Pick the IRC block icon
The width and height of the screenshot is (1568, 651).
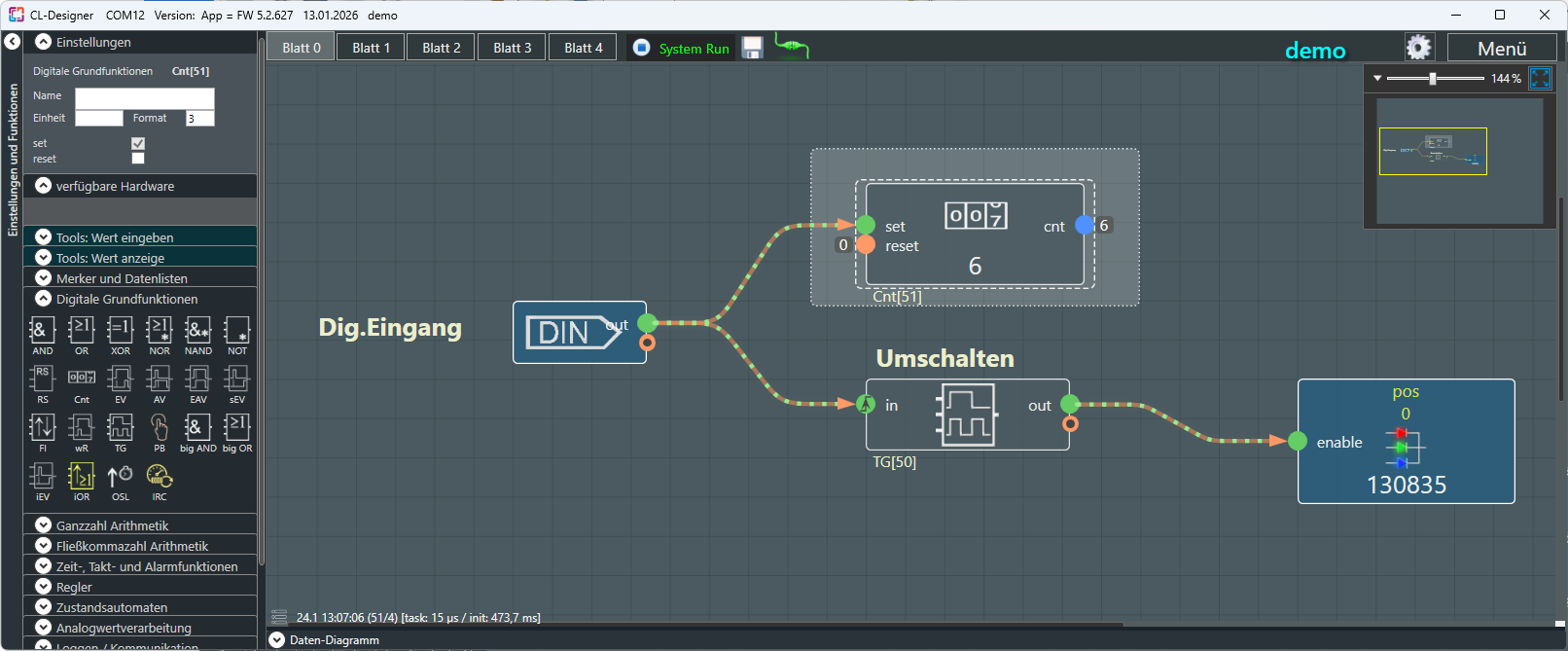[159, 478]
